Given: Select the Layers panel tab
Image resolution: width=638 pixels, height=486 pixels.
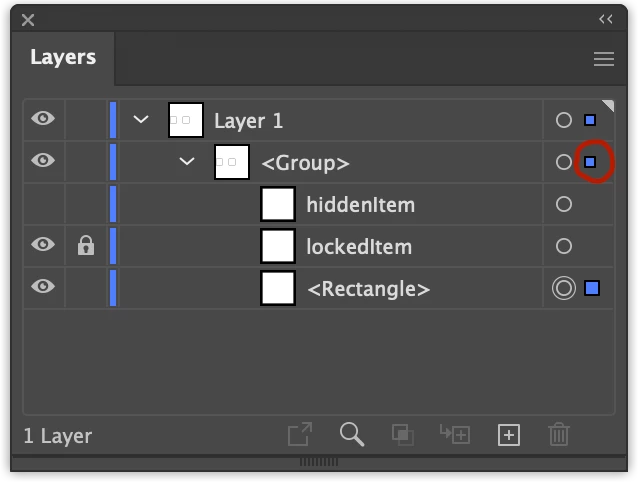Looking at the screenshot, I should pyautogui.click(x=63, y=58).
